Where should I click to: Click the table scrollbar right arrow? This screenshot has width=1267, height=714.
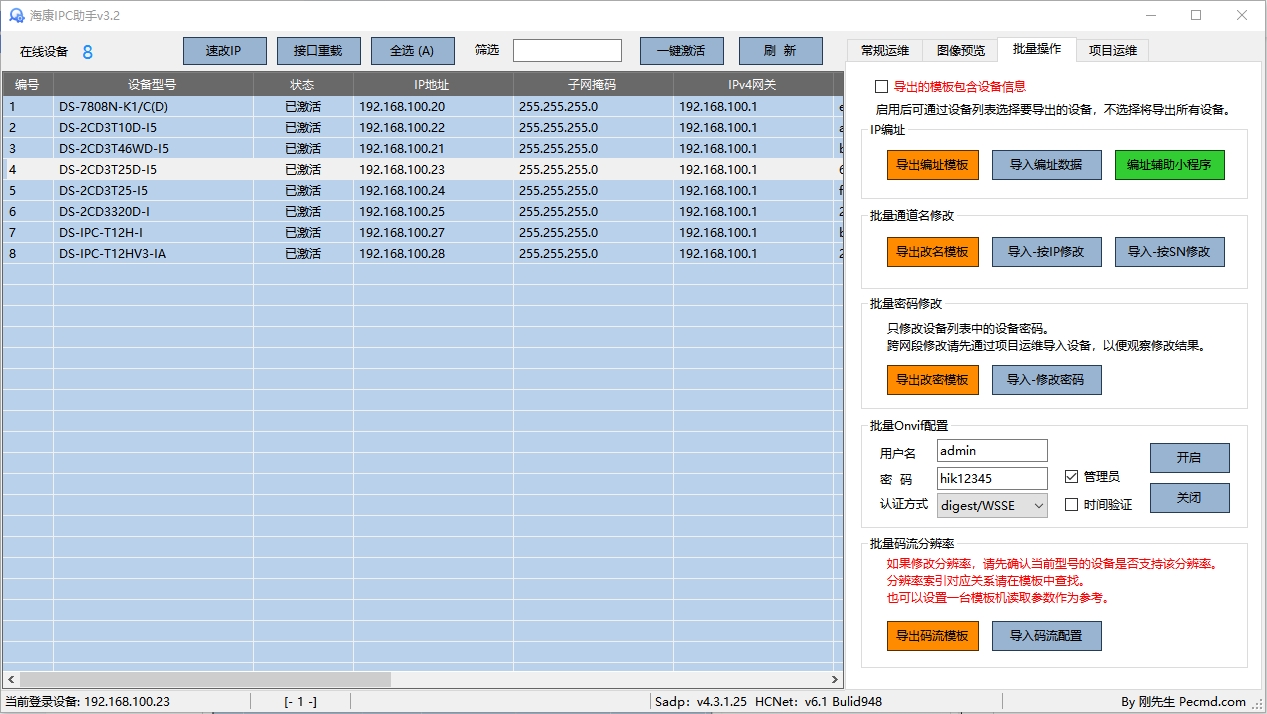(835, 679)
